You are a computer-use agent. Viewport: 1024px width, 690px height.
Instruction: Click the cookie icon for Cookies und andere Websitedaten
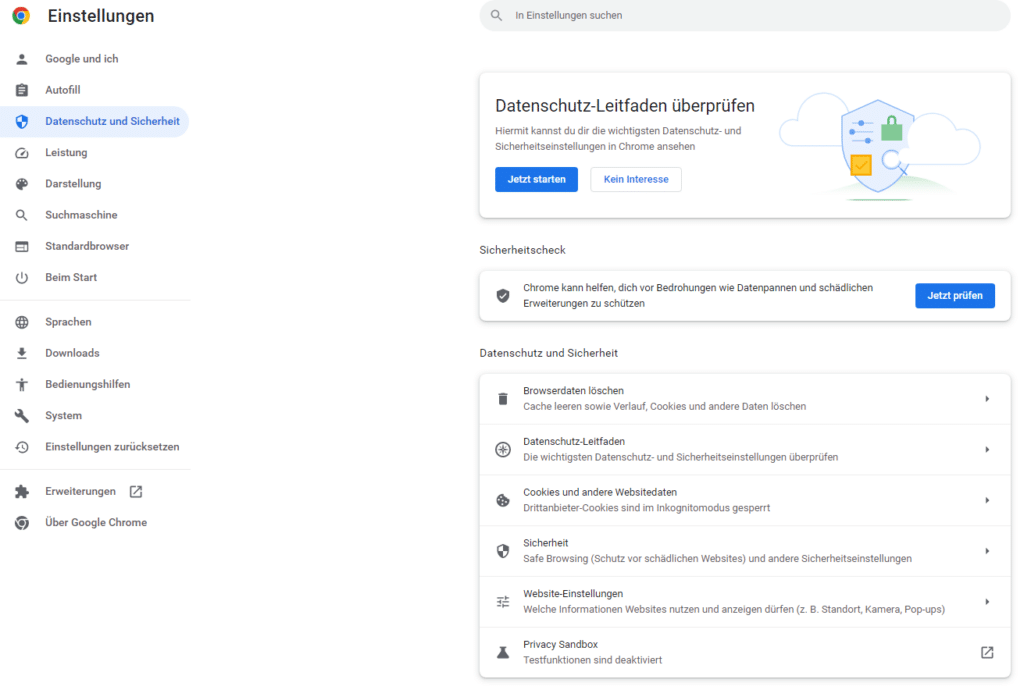point(503,501)
